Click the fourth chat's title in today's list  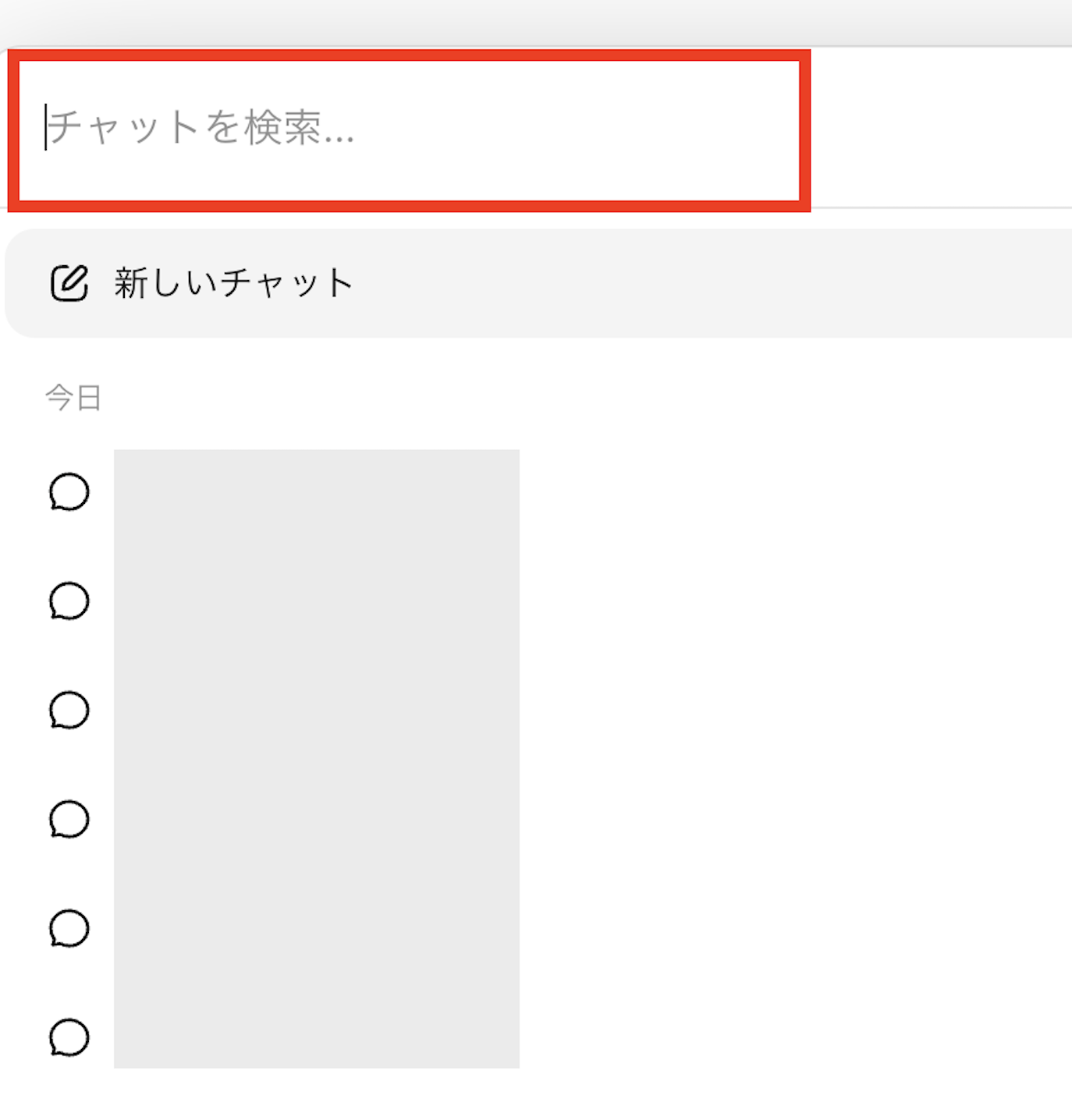316,820
